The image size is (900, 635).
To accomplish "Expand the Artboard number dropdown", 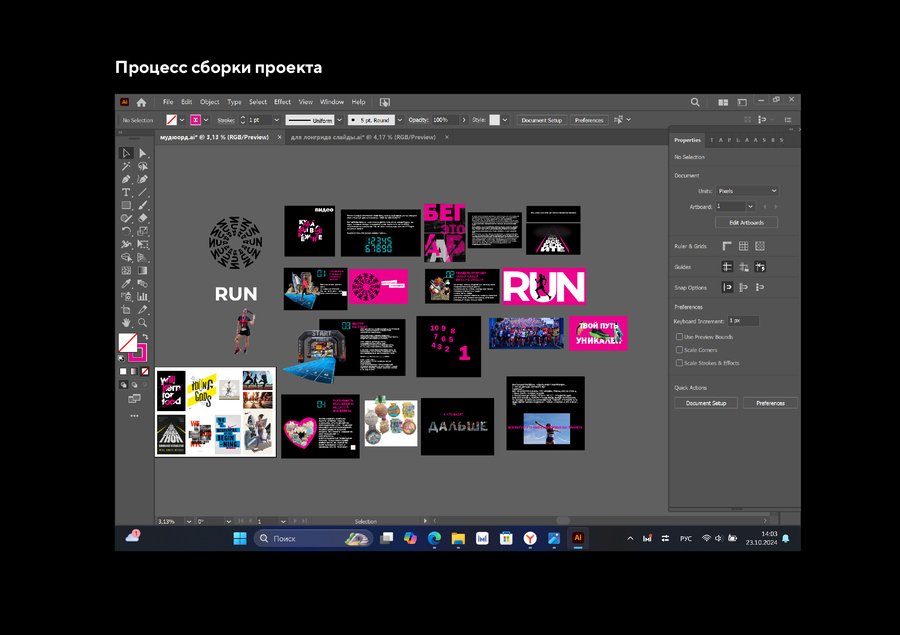I will tap(750, 206).
